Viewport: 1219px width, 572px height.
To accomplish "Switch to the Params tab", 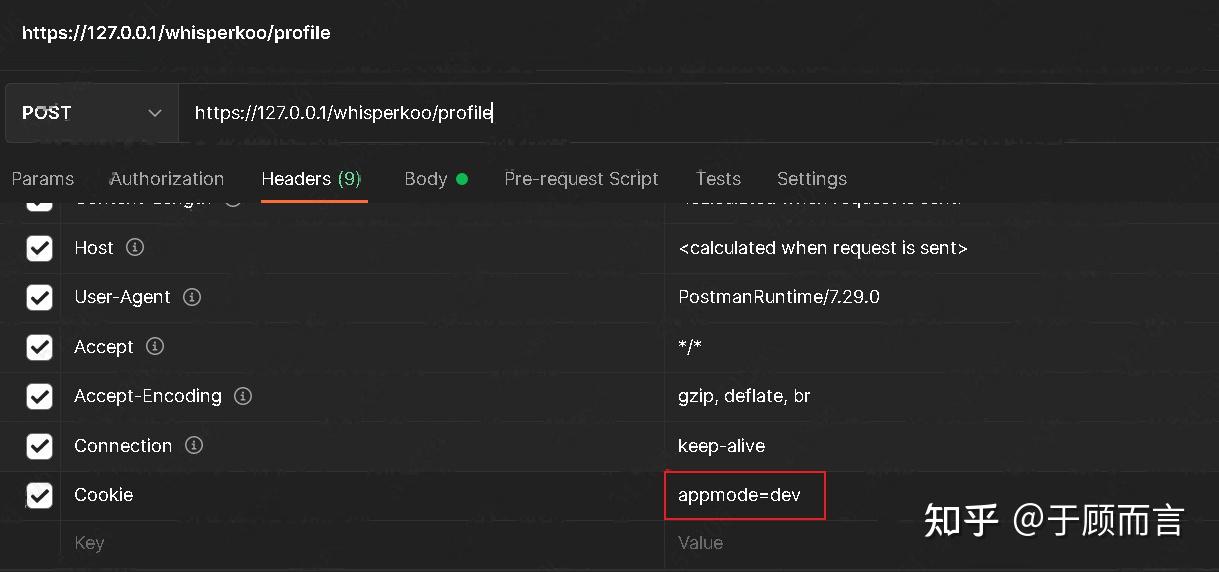I will coord(43,179).
